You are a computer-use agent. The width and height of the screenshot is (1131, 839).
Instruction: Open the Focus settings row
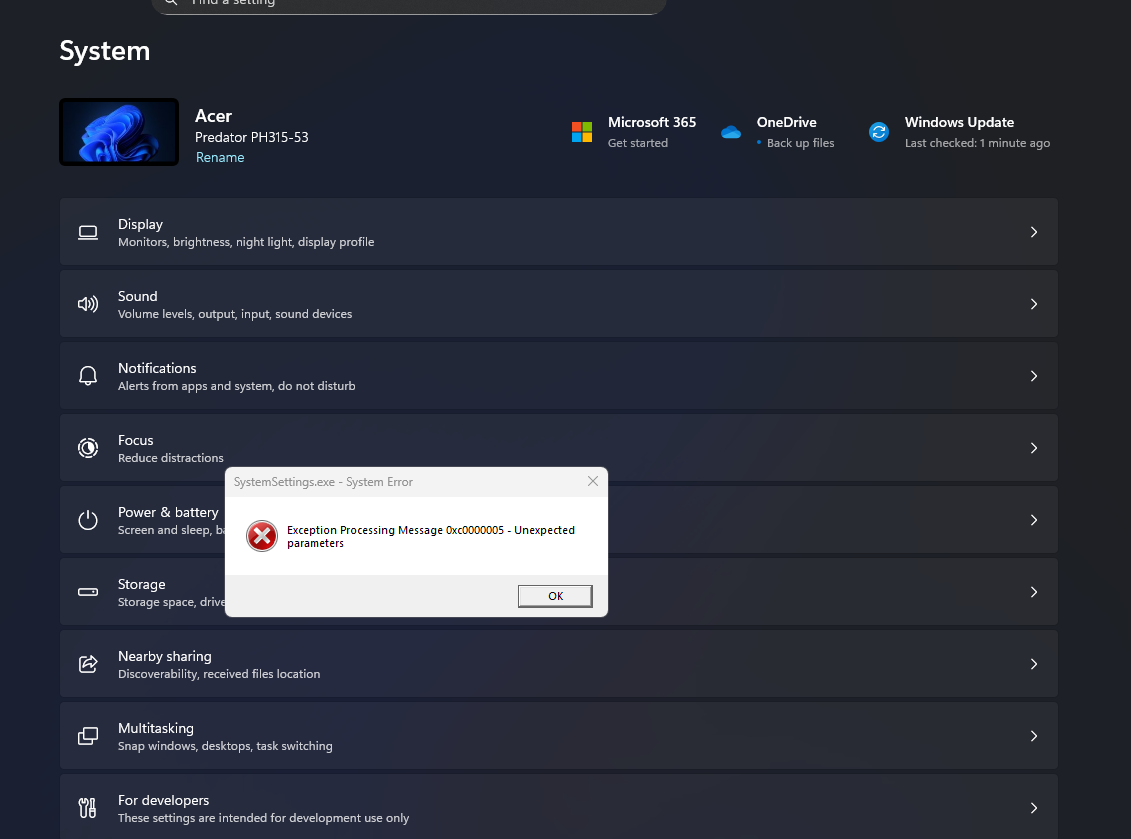tap(559, 448)
